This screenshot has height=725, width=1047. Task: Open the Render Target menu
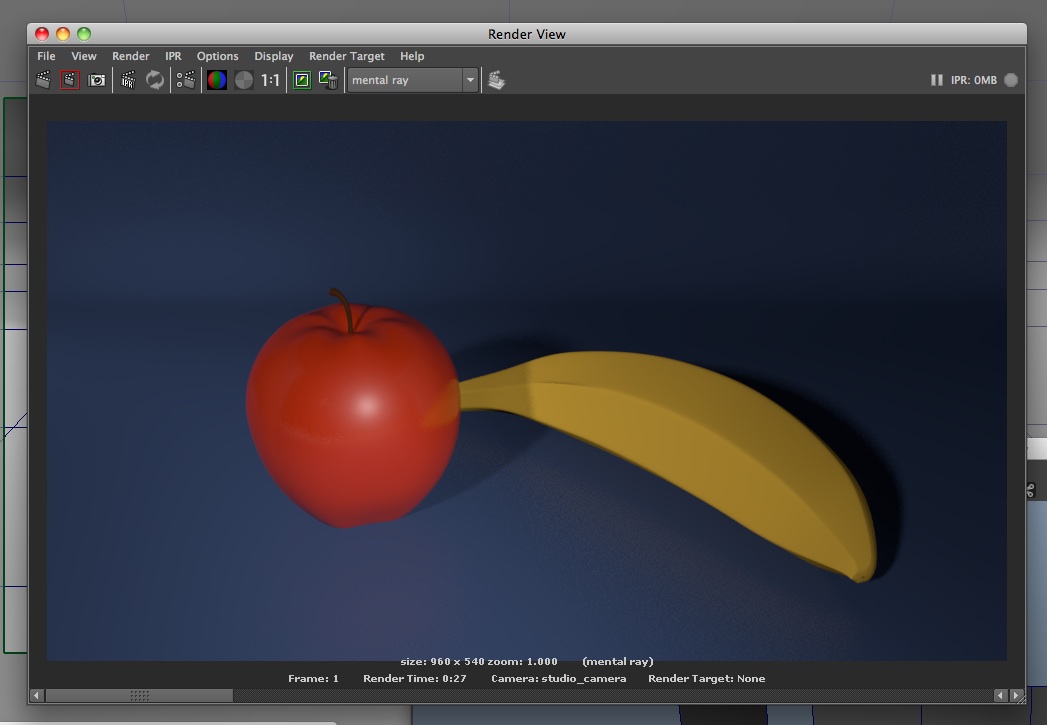point(346,56)
